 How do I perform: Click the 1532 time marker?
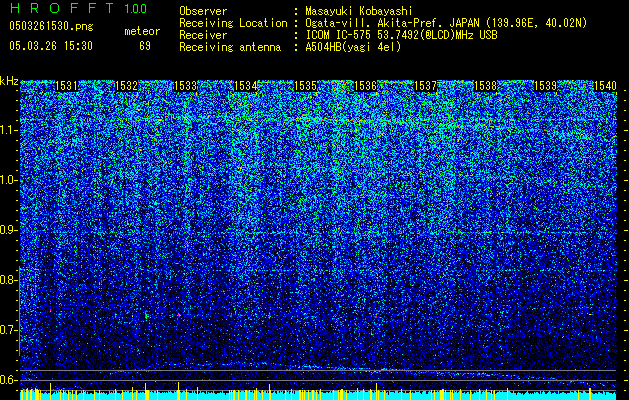coord(126,86)
